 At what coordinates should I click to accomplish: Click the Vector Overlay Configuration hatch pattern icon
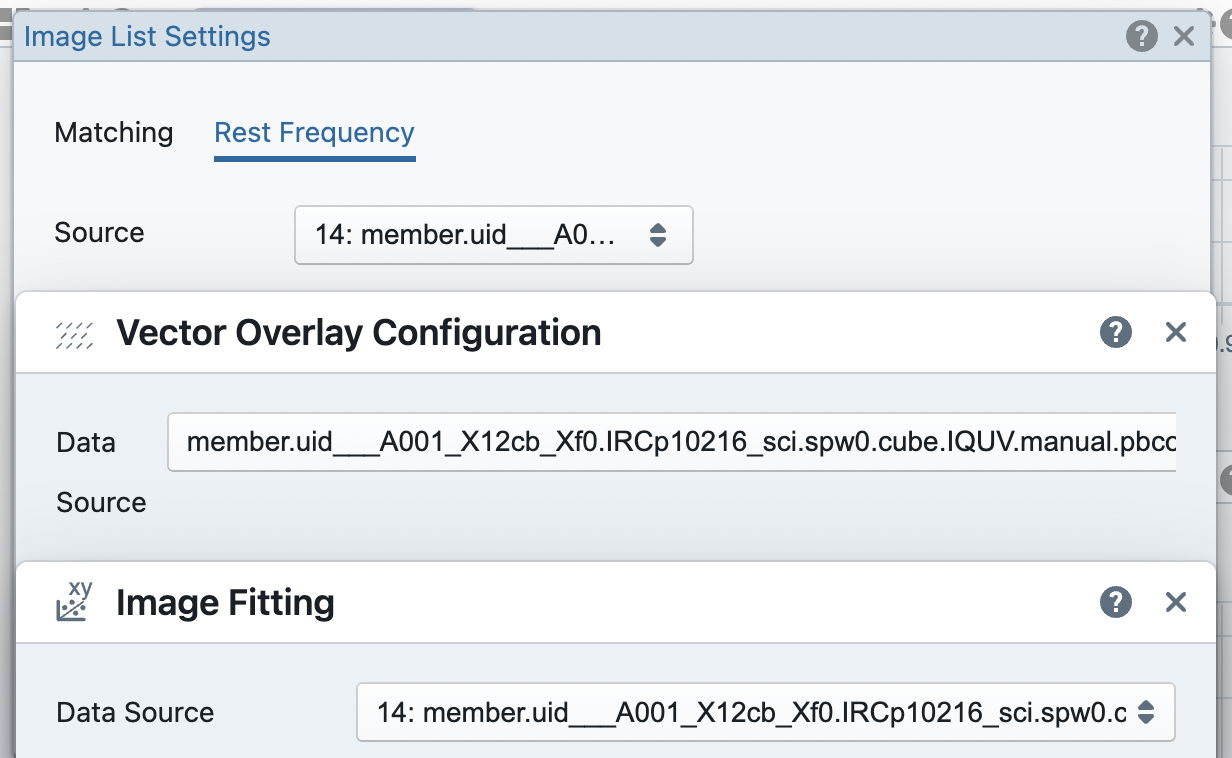[x=74, y=331]
